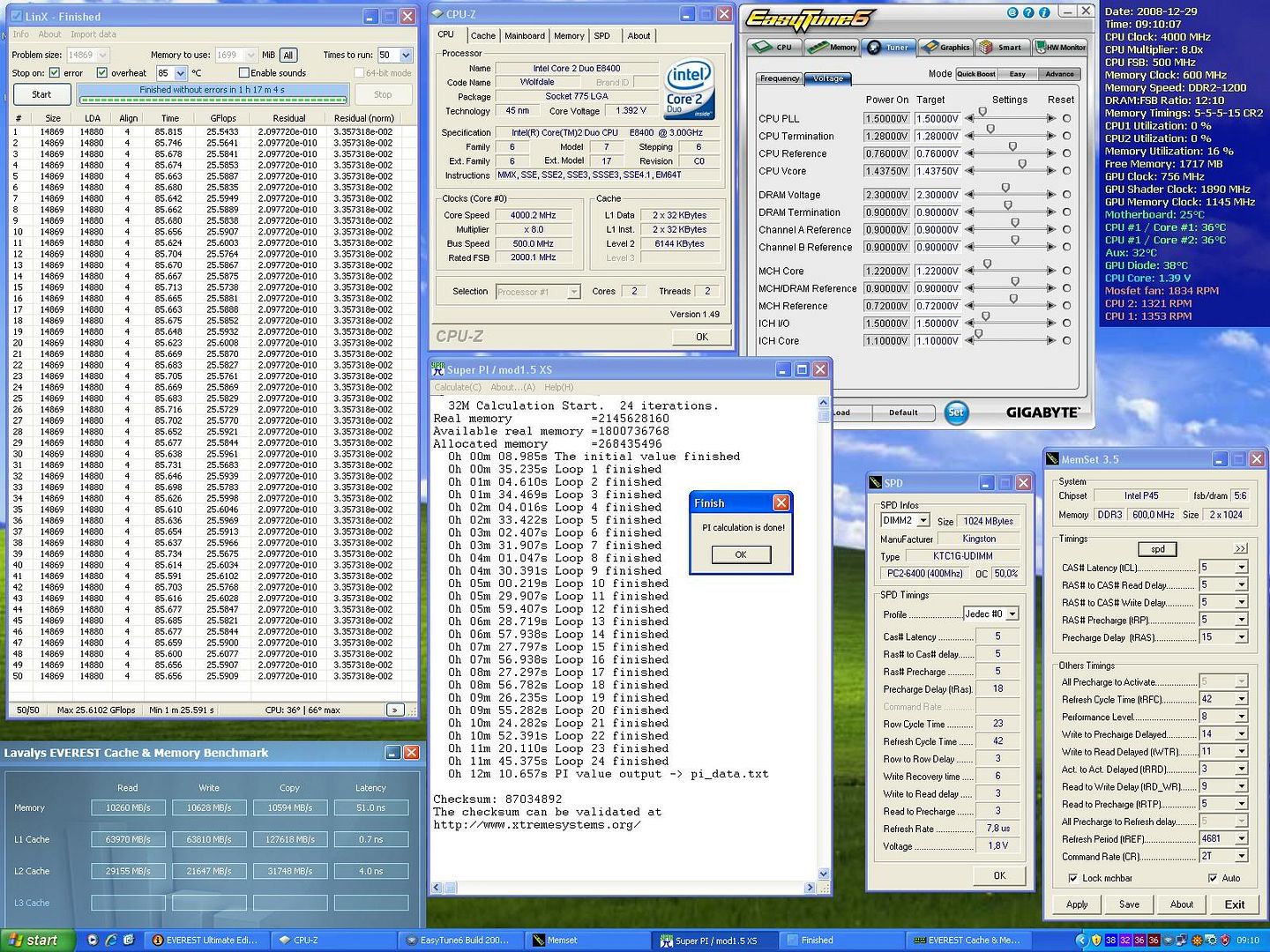The height and width of the screenshot is (952, 1270).
Task: Click the EasyTune6 @ web icon
Action: tap(1012, 12)
